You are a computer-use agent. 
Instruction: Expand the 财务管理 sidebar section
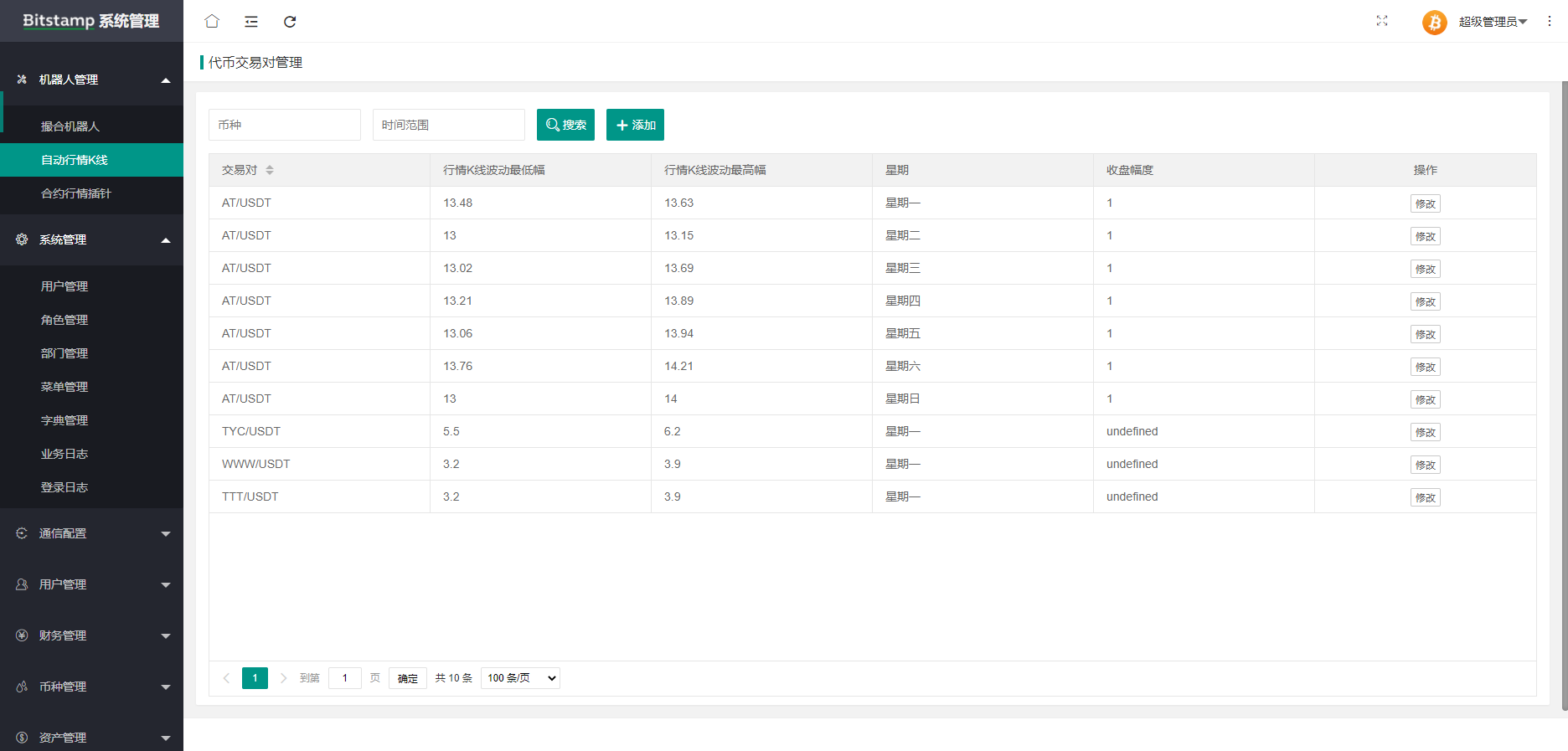tap(91, 635)
